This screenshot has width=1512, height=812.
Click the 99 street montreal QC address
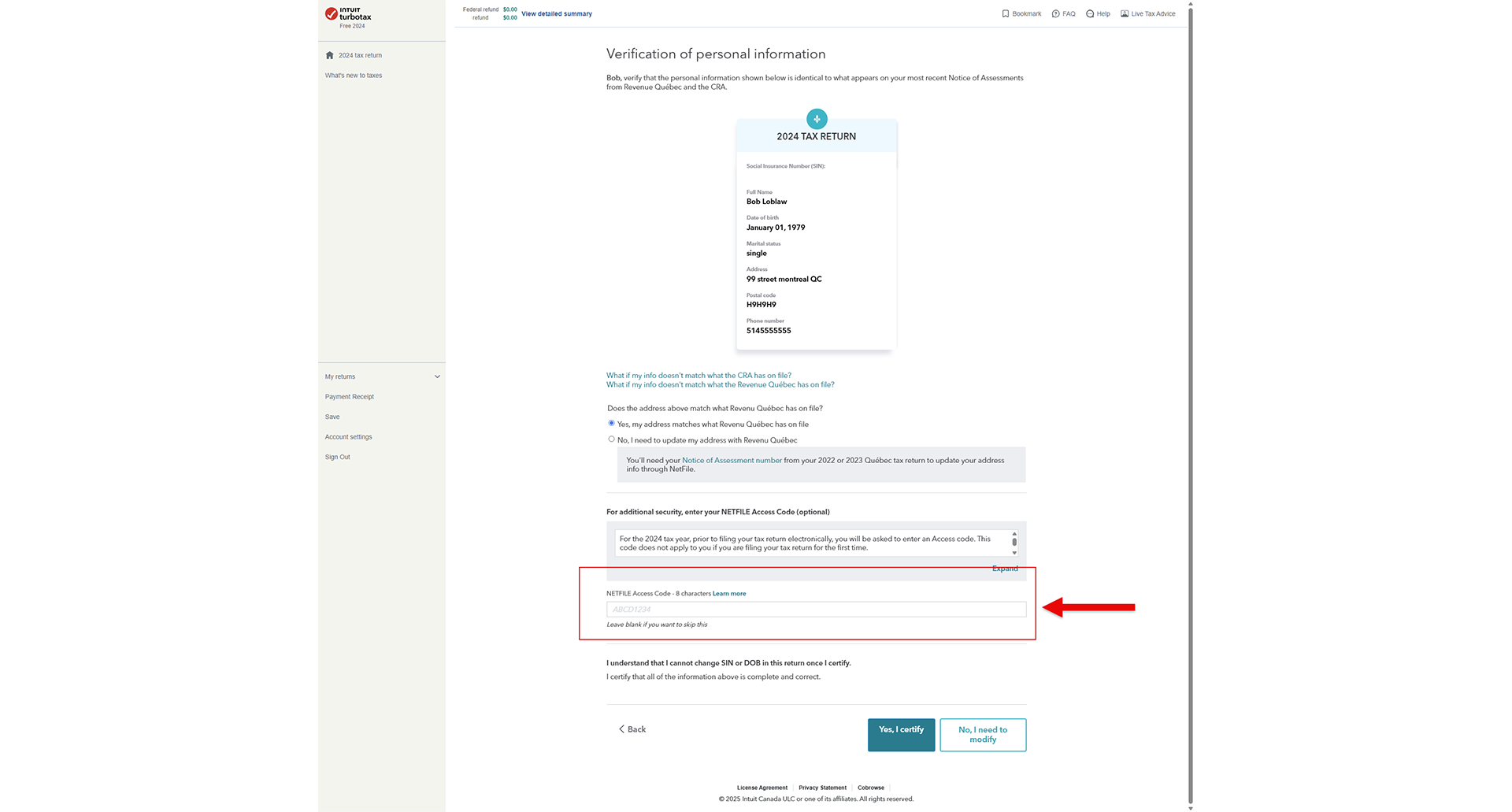pyautogui.click(x=784, y=279)
